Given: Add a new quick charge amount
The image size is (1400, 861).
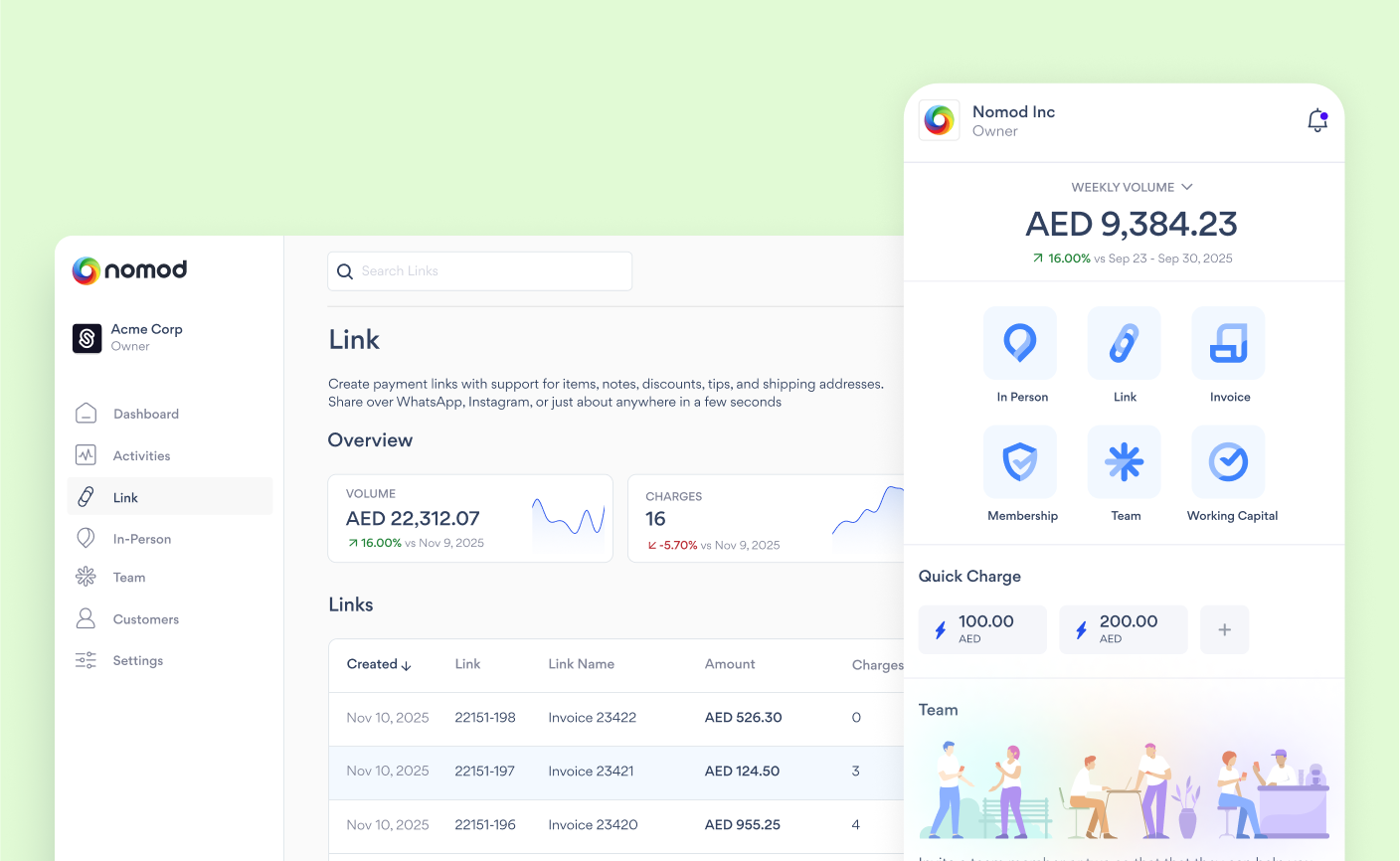Looking at the screenshot, I should [x=1224, y=629].
